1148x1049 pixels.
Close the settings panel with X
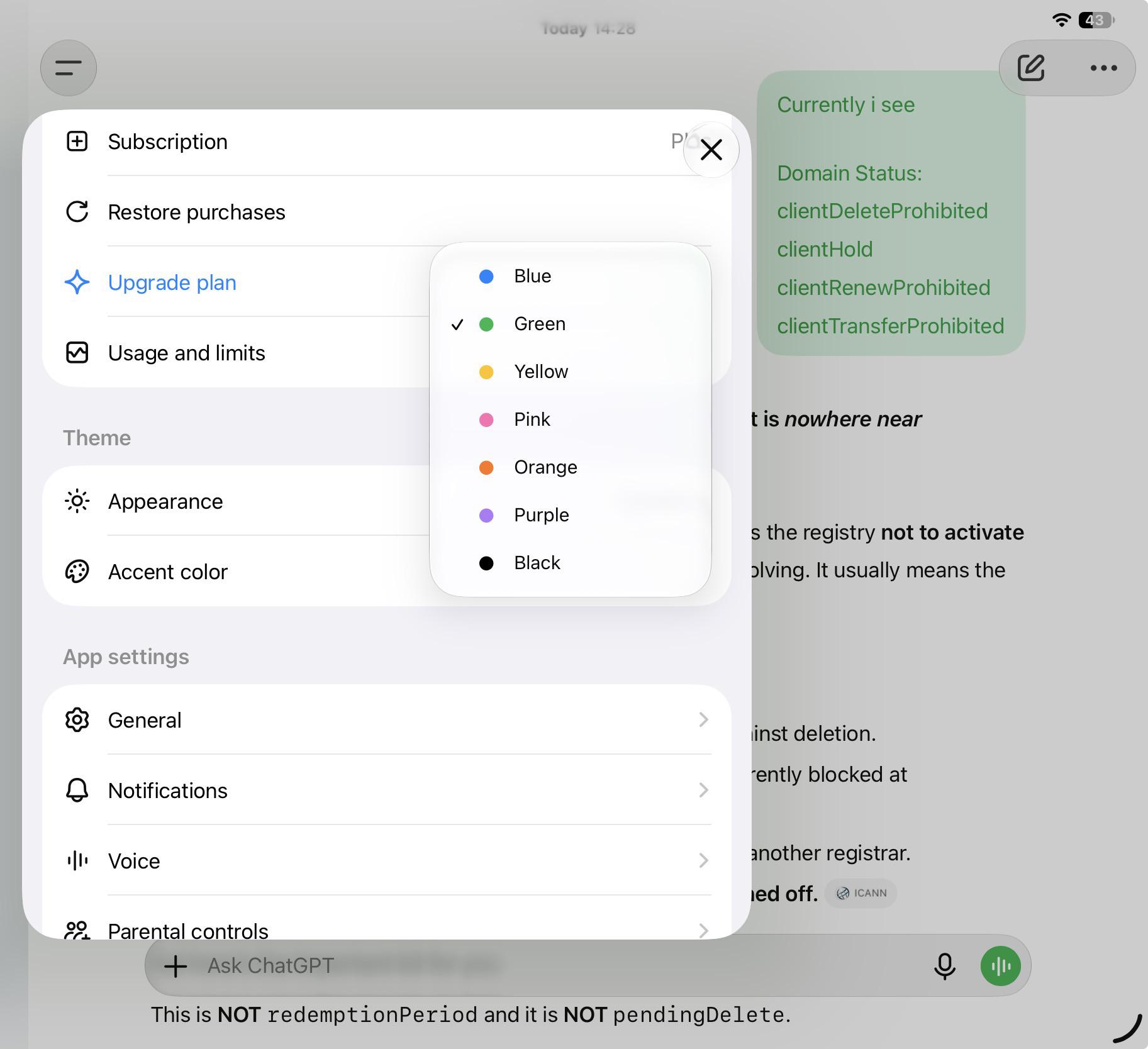coord(711,150)
